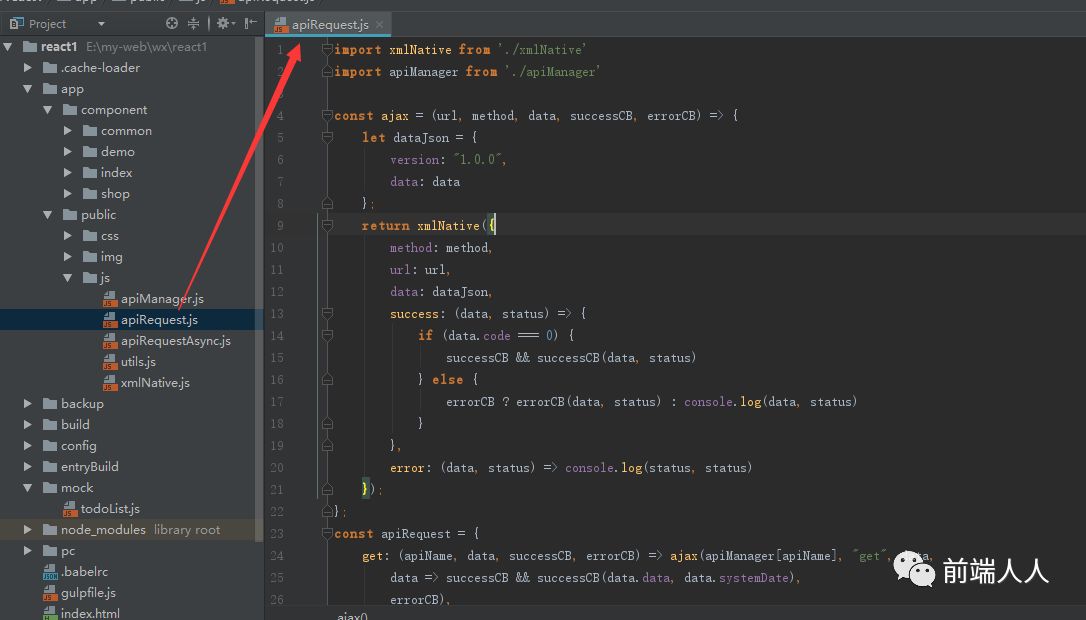1086x620 pixels.
Task: Fold the return xmlNative block
Action: 326,225
